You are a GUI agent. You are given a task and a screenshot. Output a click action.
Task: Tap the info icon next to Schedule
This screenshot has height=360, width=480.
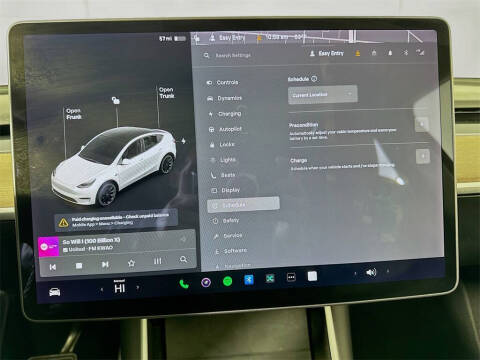click(x=314, y=79)
